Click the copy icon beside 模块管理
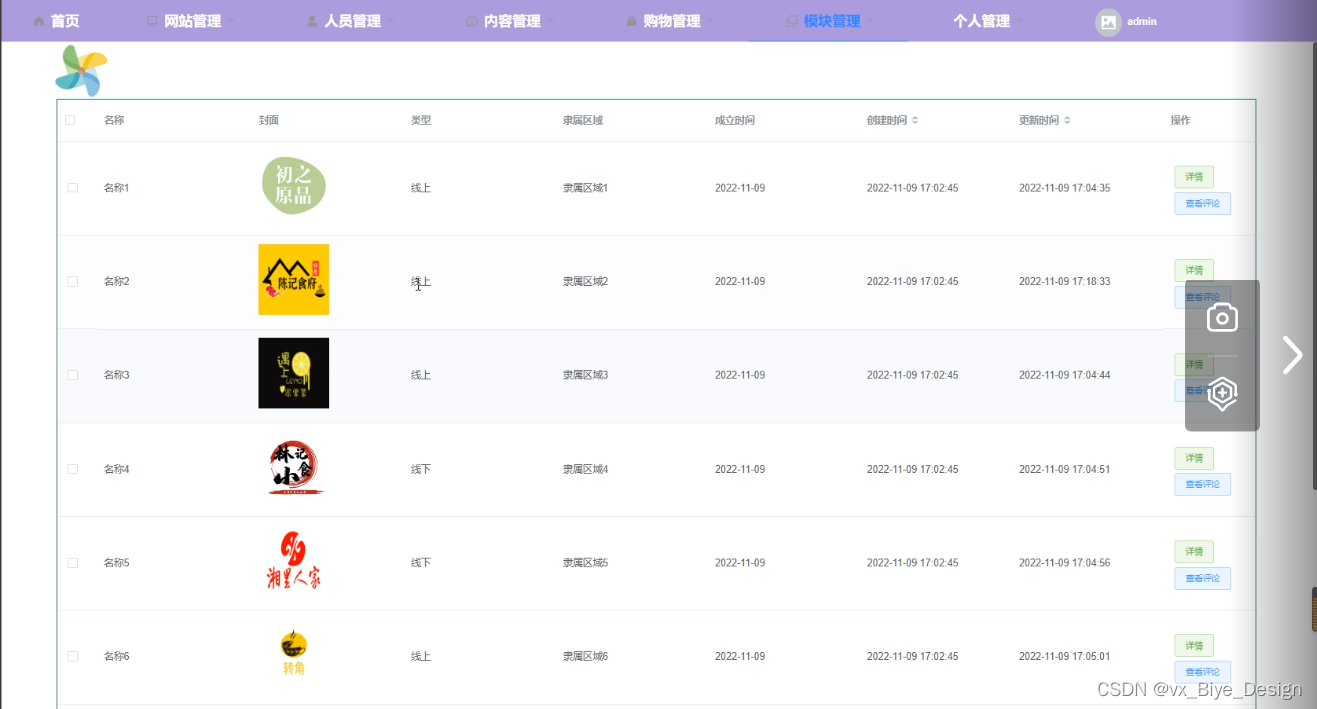Screen dimensions: 1317x709 click(x=792, y=21)
